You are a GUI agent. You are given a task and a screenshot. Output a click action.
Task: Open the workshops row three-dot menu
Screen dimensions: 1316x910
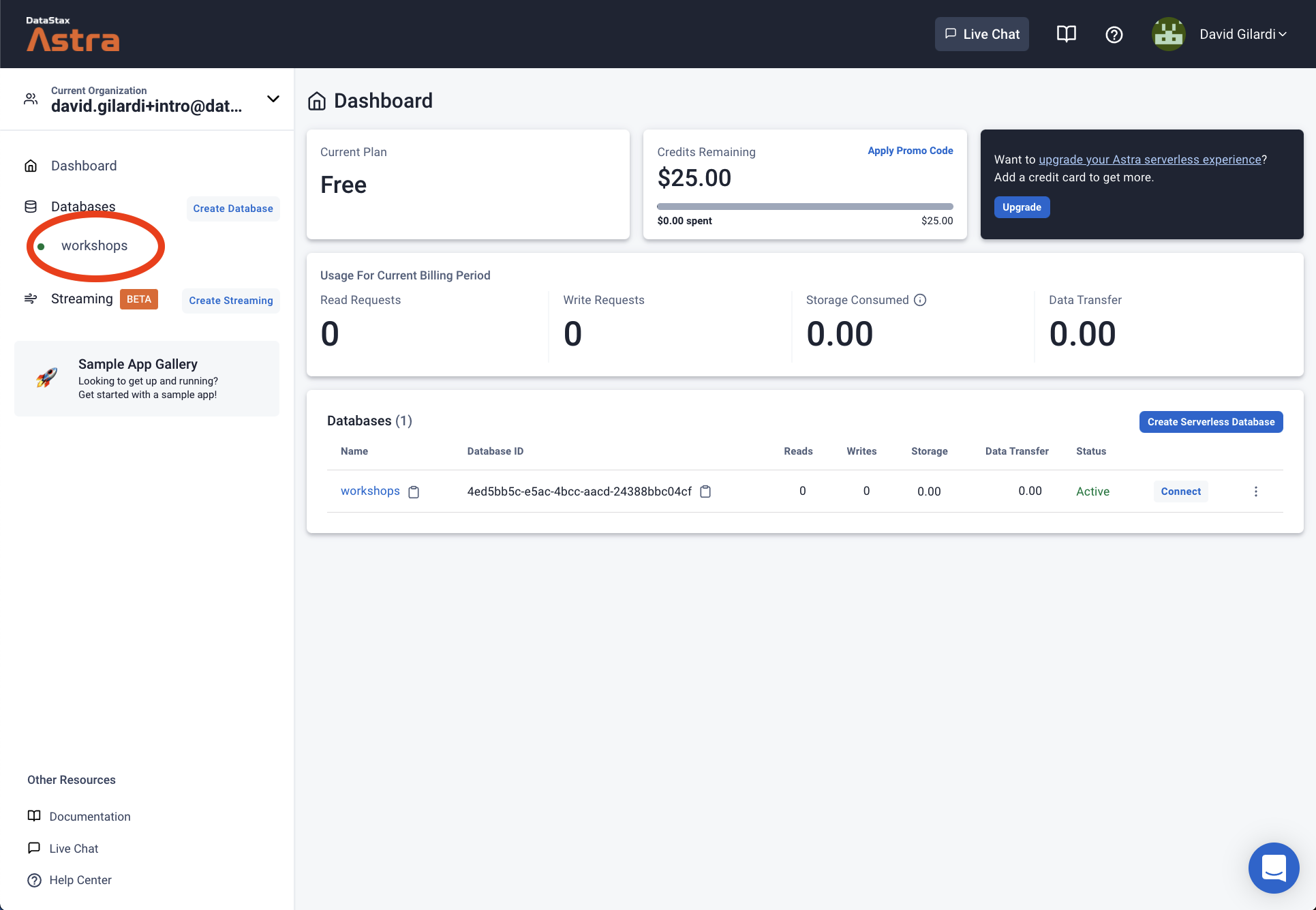[x=1255, y=491]
